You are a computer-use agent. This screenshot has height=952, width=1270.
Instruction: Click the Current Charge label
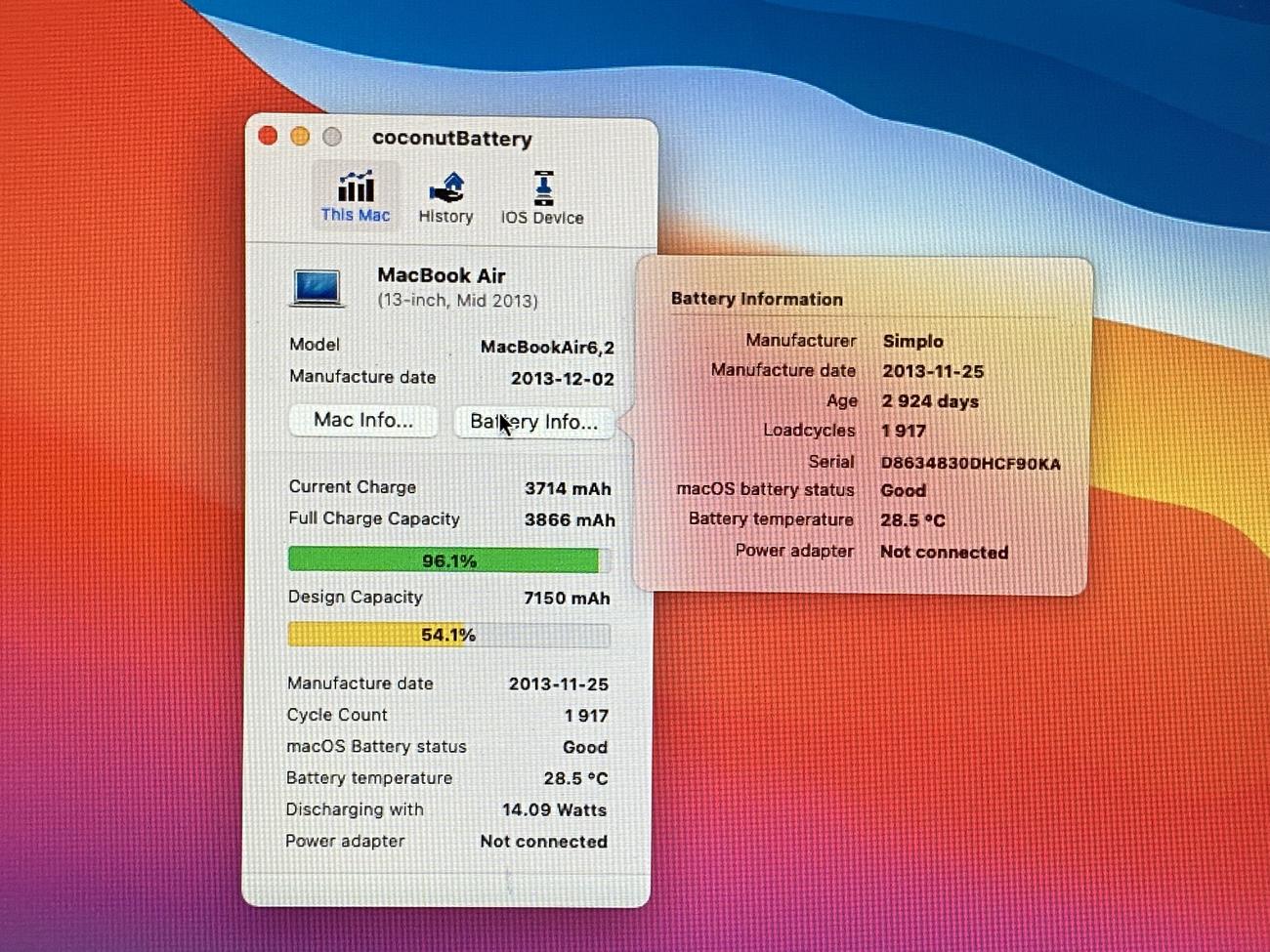point(352,486)
